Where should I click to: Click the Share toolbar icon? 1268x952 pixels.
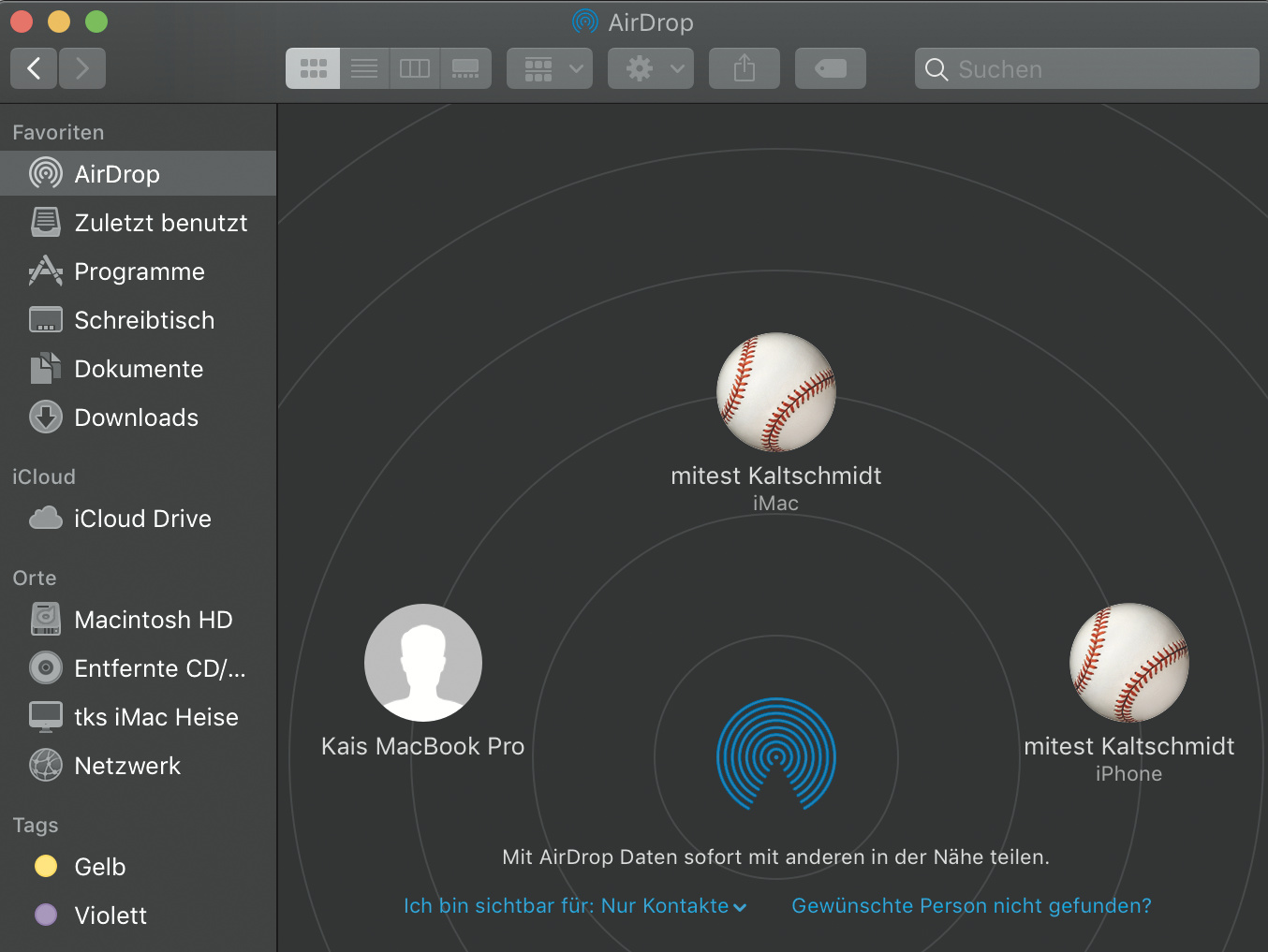tap(744, 68)
